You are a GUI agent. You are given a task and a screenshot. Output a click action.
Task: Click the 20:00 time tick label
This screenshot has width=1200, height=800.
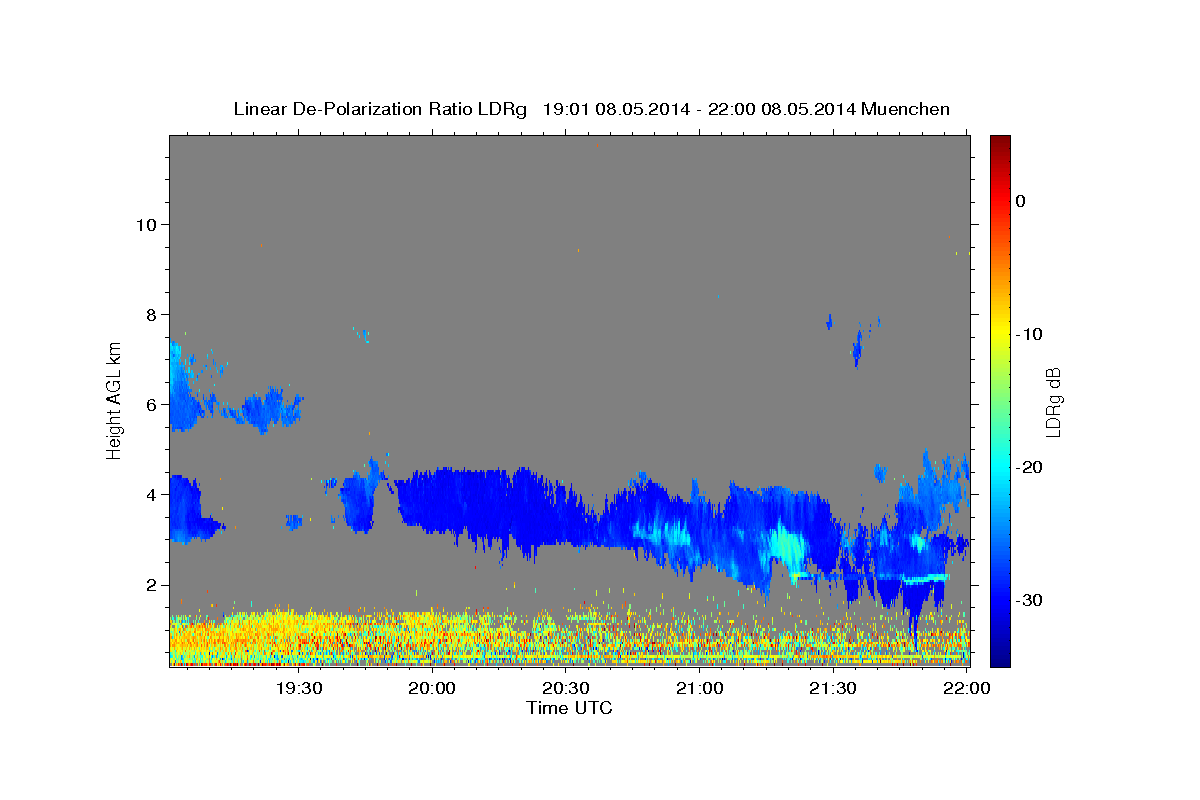point(432,688)
